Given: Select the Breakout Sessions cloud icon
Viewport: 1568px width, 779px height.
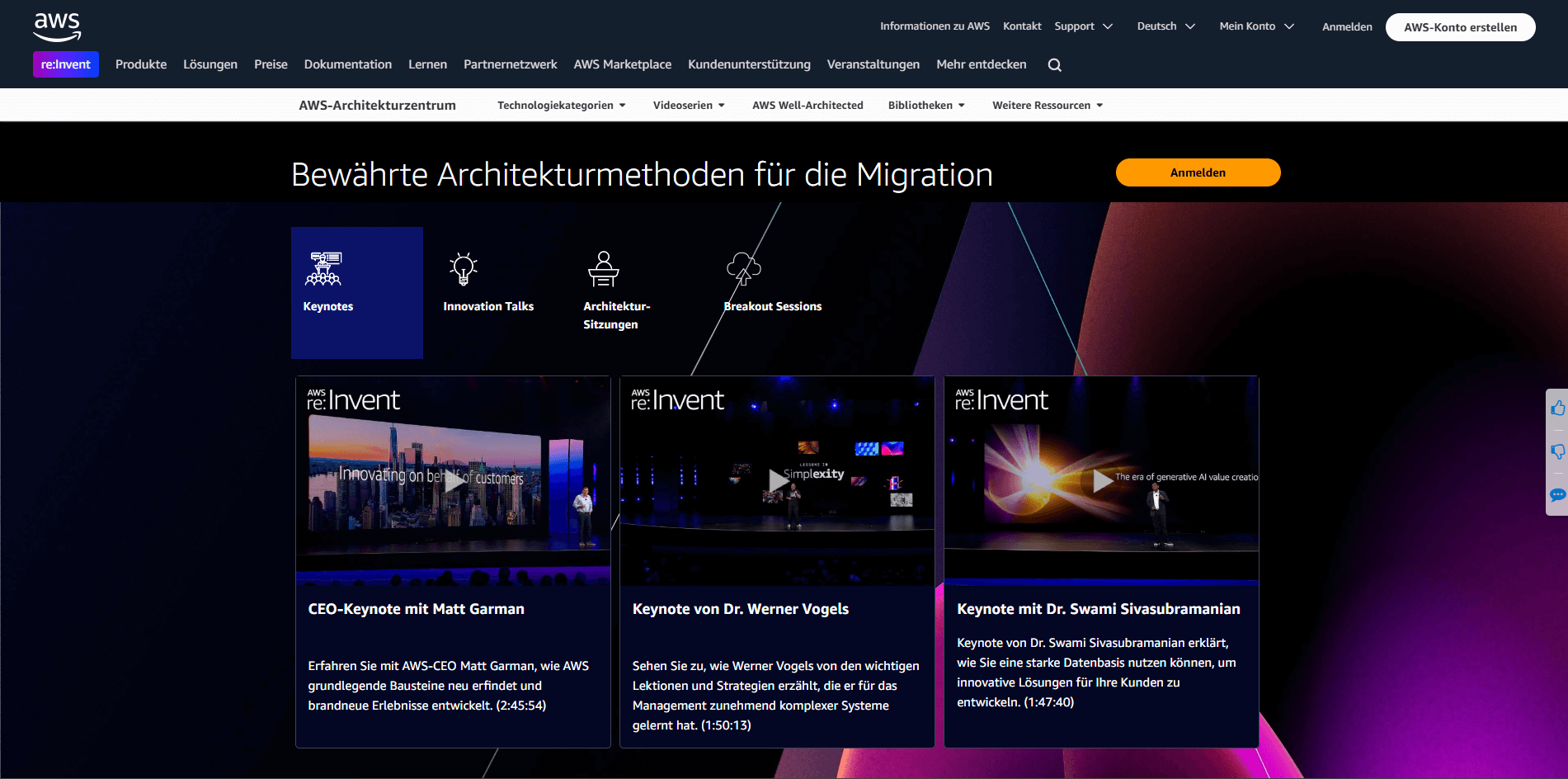Looking at the screenshot, I should click(743, 269).
